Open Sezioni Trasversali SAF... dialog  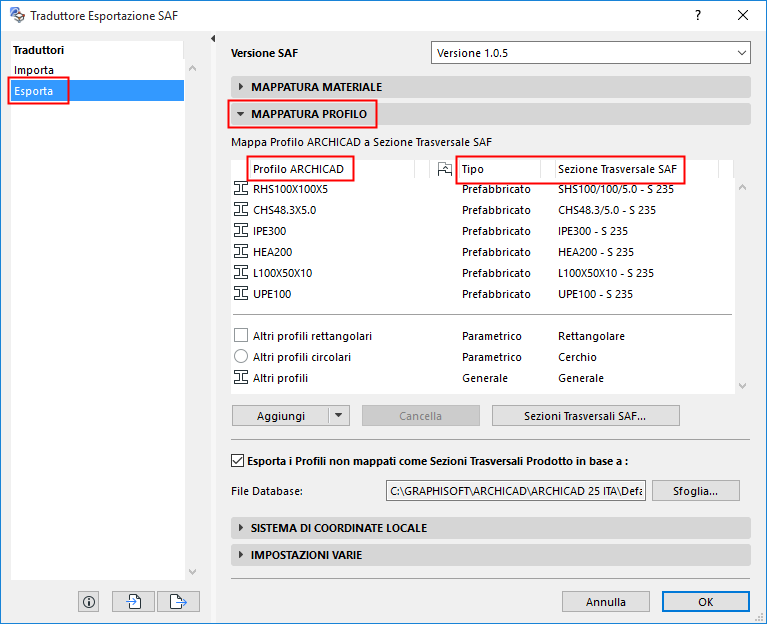(586, 416)
